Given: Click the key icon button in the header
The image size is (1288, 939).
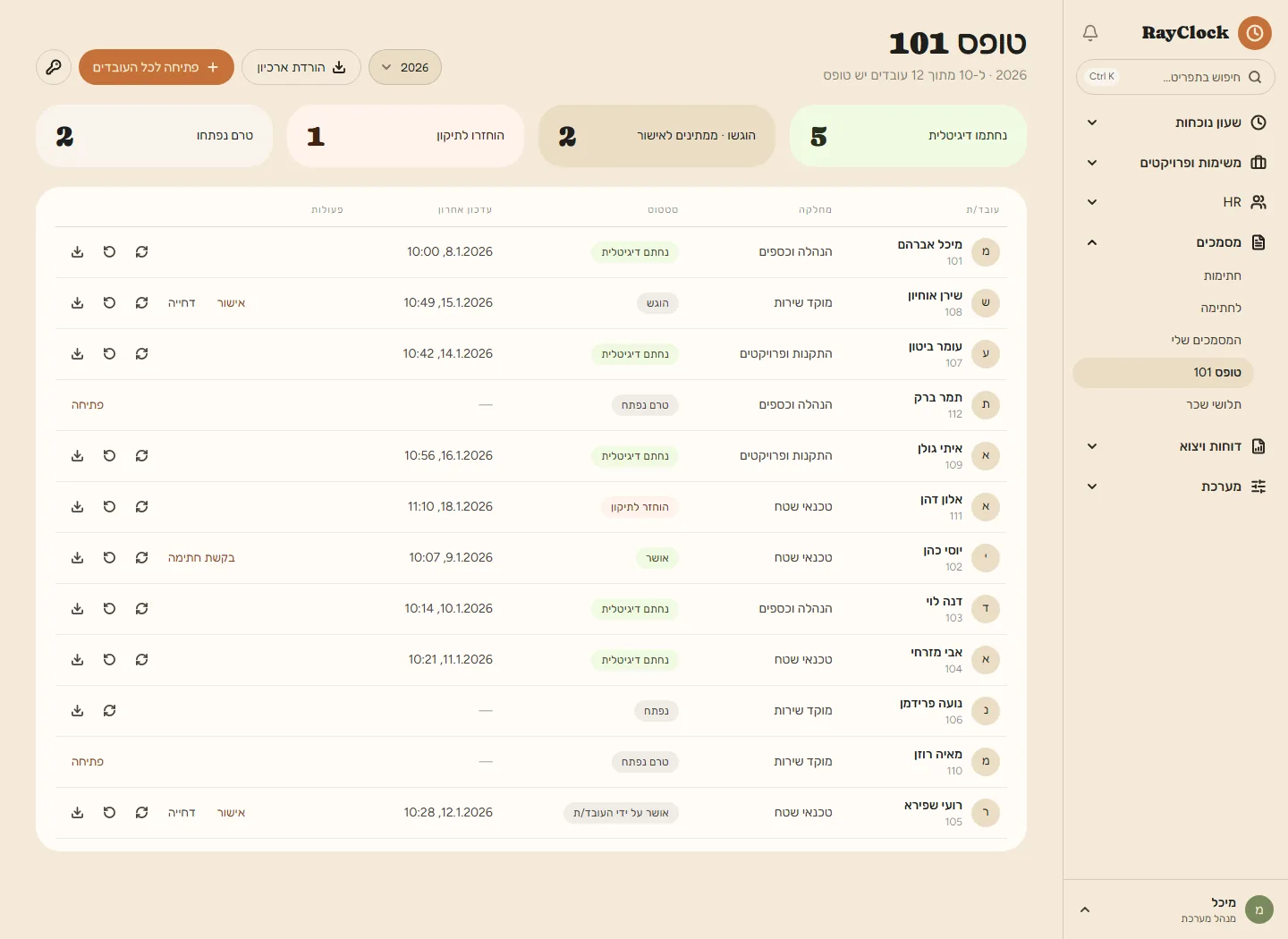Looking at the screenshot, I should point(54,67).
